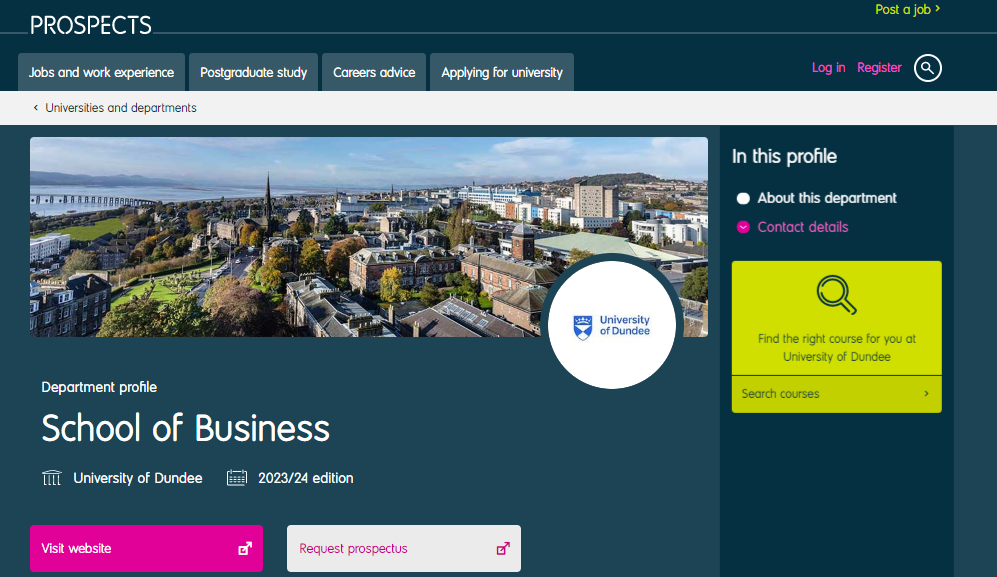Screen dimensions: 997x577
Task: Click the Prospects logo
Action: pos(91,25)
